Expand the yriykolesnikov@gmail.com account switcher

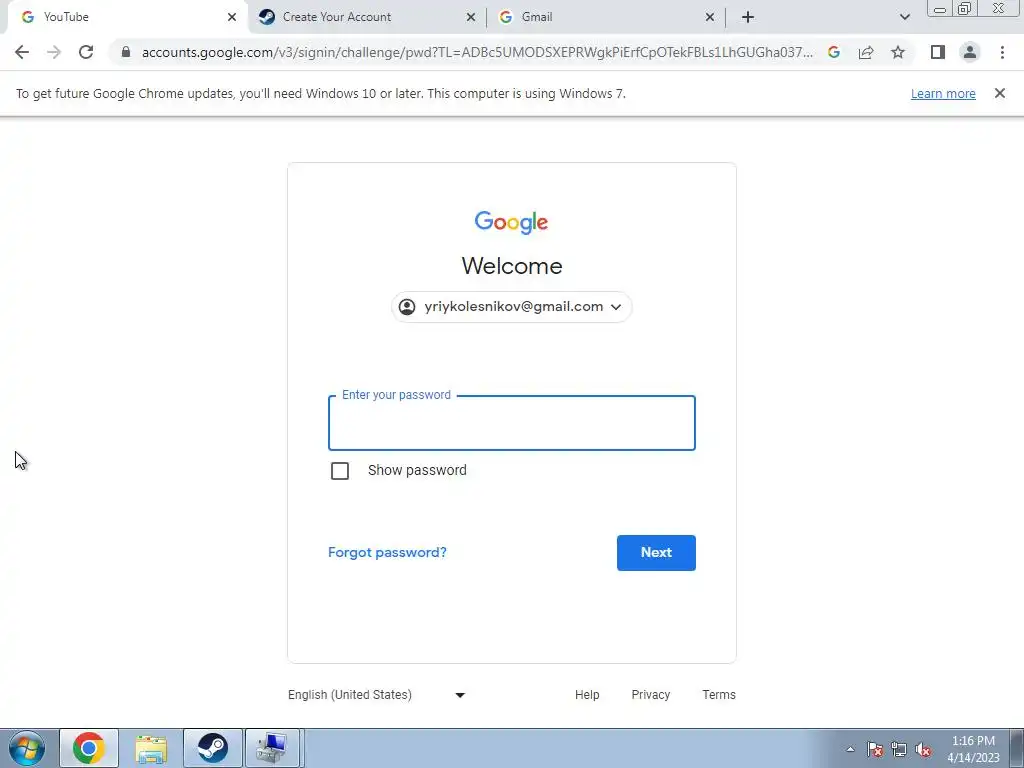[x=511, y=307]
